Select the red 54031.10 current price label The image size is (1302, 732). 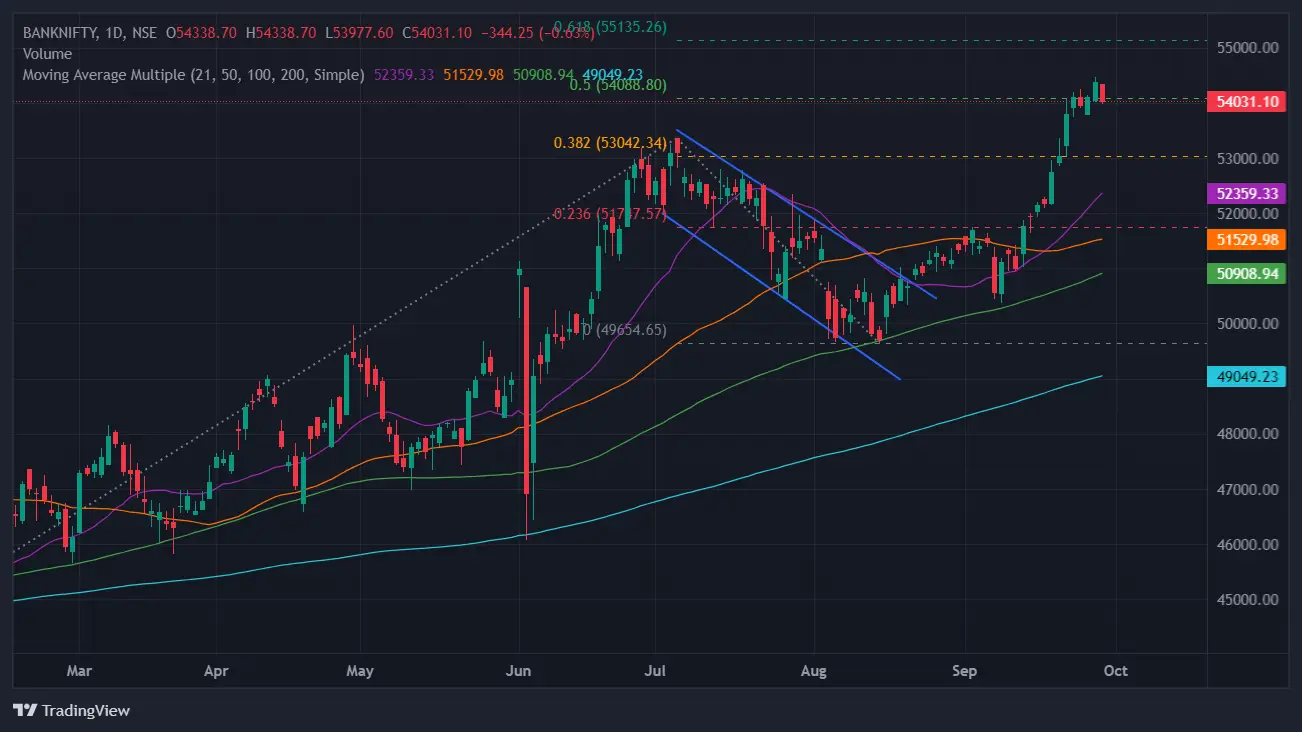[1245, 102]
